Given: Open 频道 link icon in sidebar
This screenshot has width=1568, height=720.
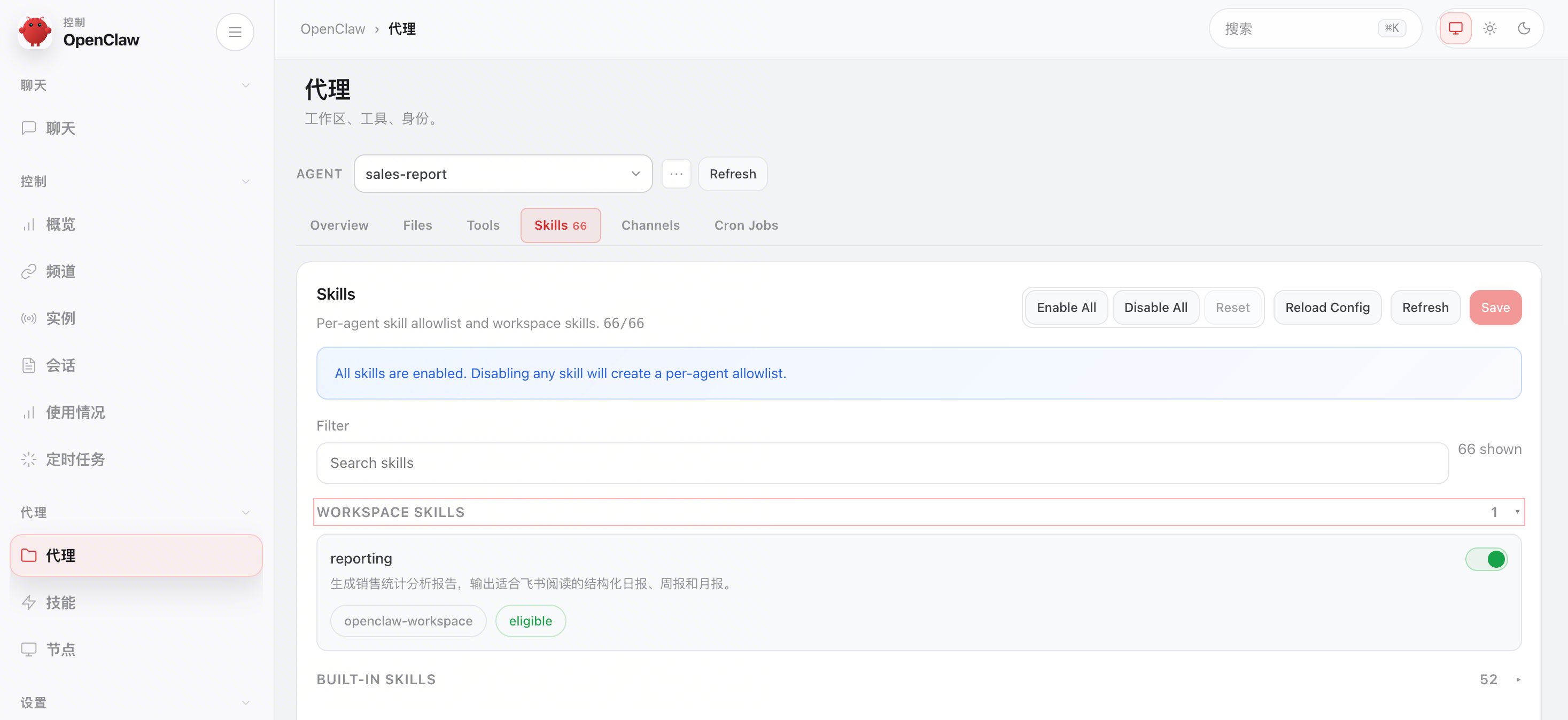Looking at the screenshot, I should [x=29, y=271].
